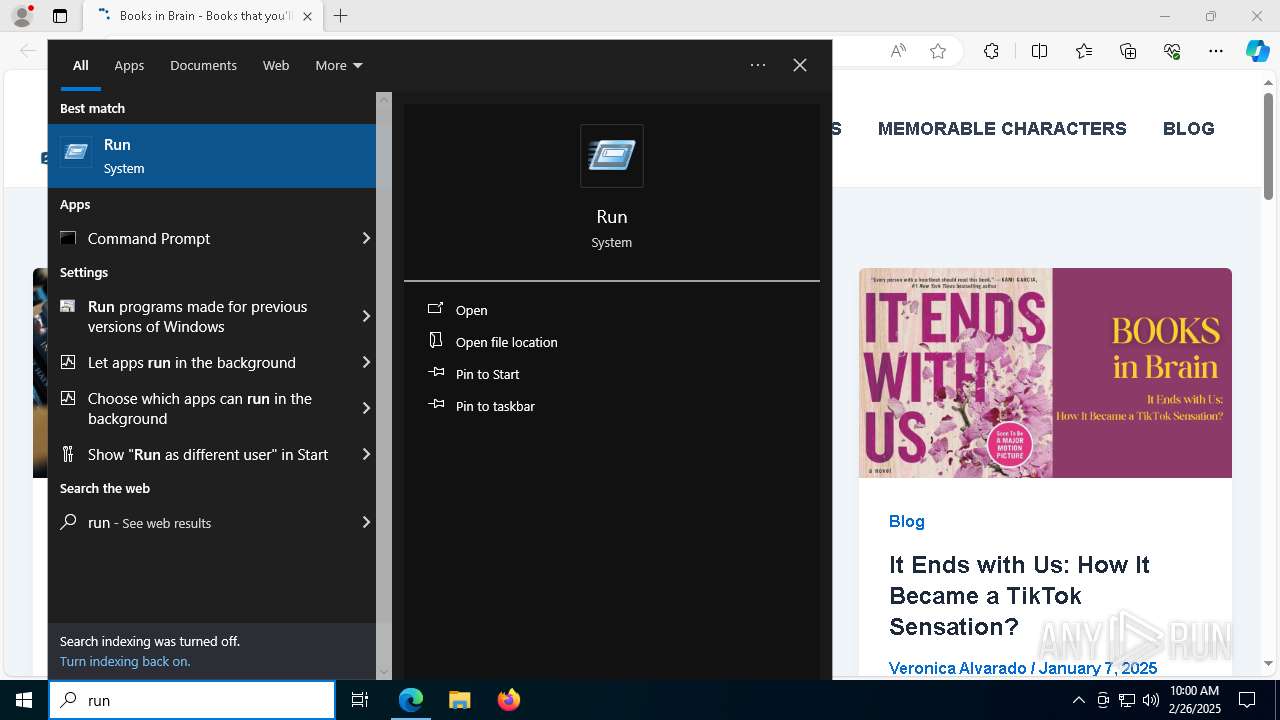Open the Copilot sidebar icon

tap(1257, 51)
